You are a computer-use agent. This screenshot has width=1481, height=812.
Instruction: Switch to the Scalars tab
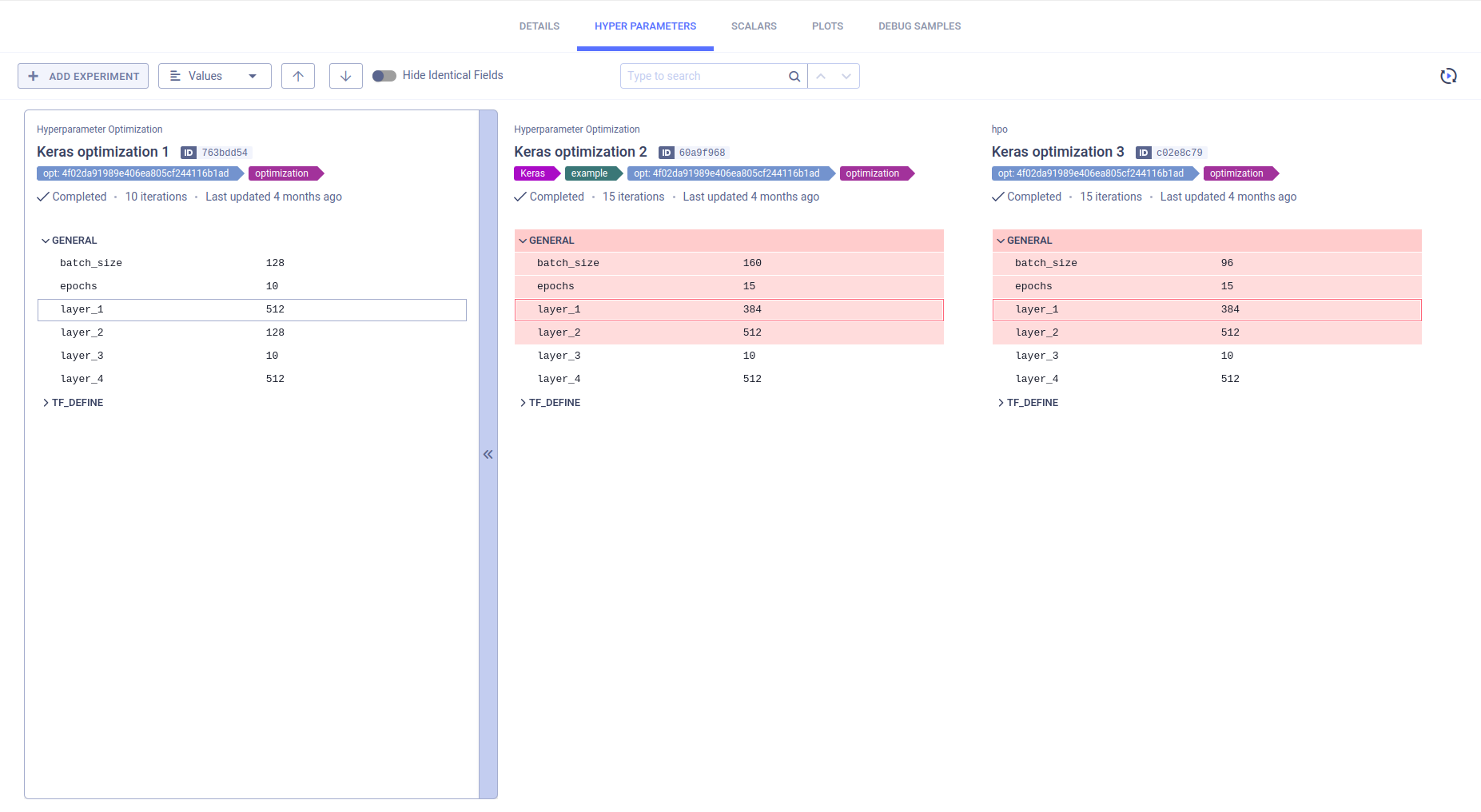pyautogui.click(x=753, y=26)
